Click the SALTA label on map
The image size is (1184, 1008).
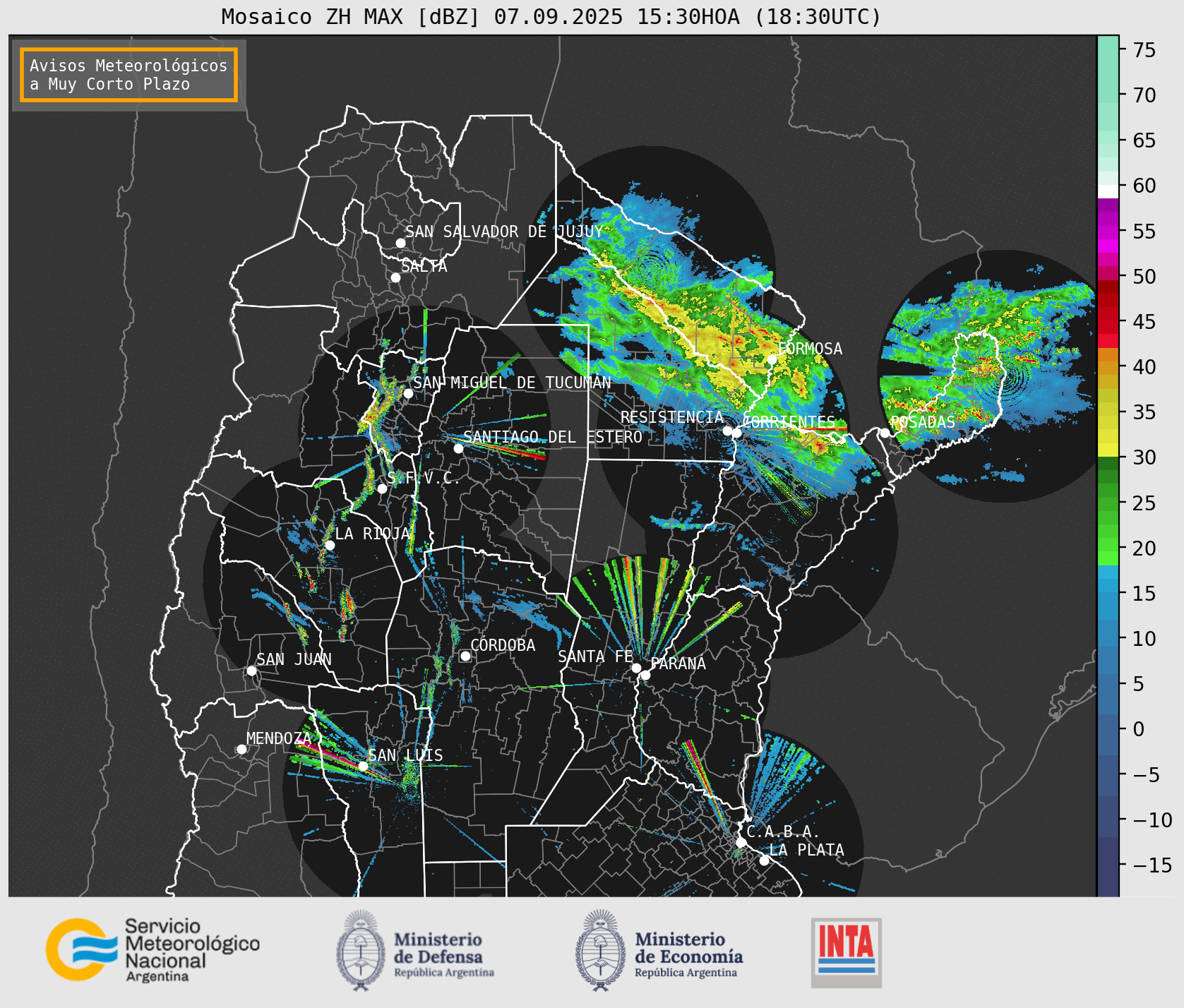(x=424, y=266)
